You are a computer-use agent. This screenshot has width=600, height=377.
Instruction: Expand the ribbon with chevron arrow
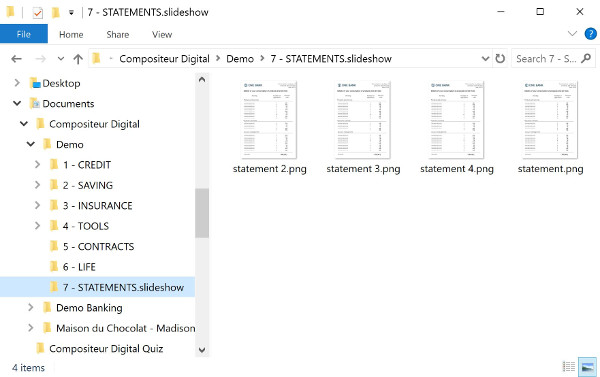point(572,34)
